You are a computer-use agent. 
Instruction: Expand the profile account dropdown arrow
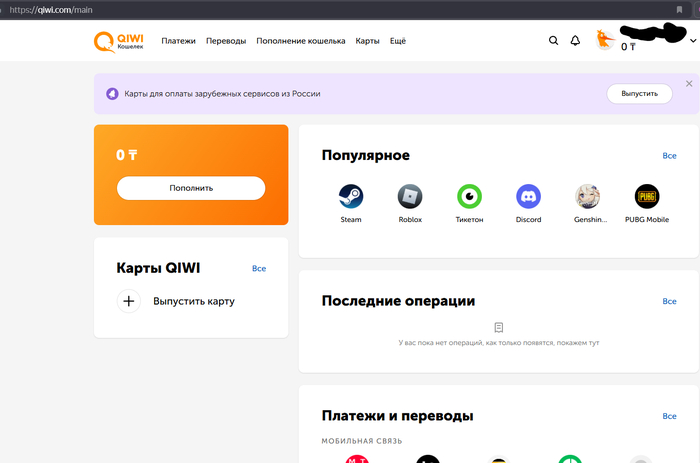coord(693,42)
